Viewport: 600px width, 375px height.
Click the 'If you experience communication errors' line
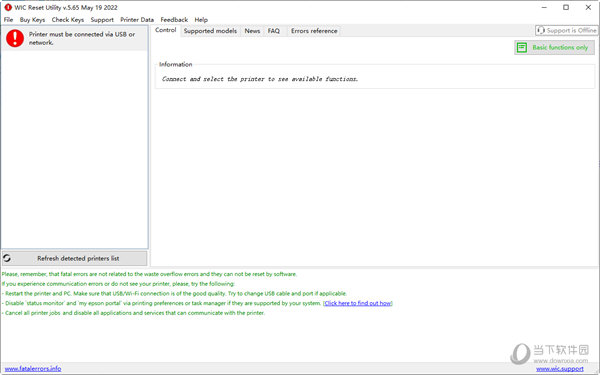click(118, 284)
